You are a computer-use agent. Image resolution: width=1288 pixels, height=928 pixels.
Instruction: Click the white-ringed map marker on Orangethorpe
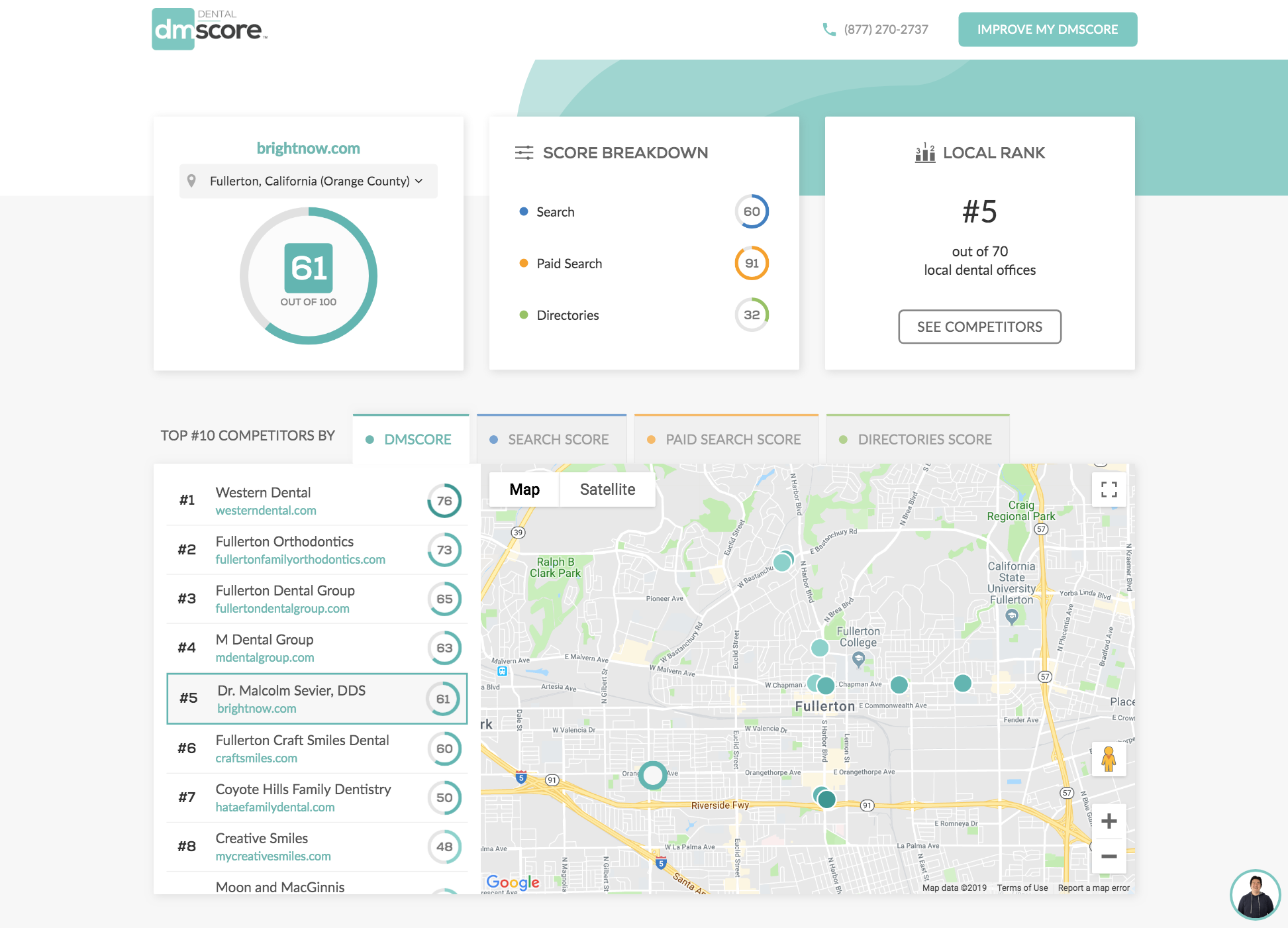click(653, 774)
